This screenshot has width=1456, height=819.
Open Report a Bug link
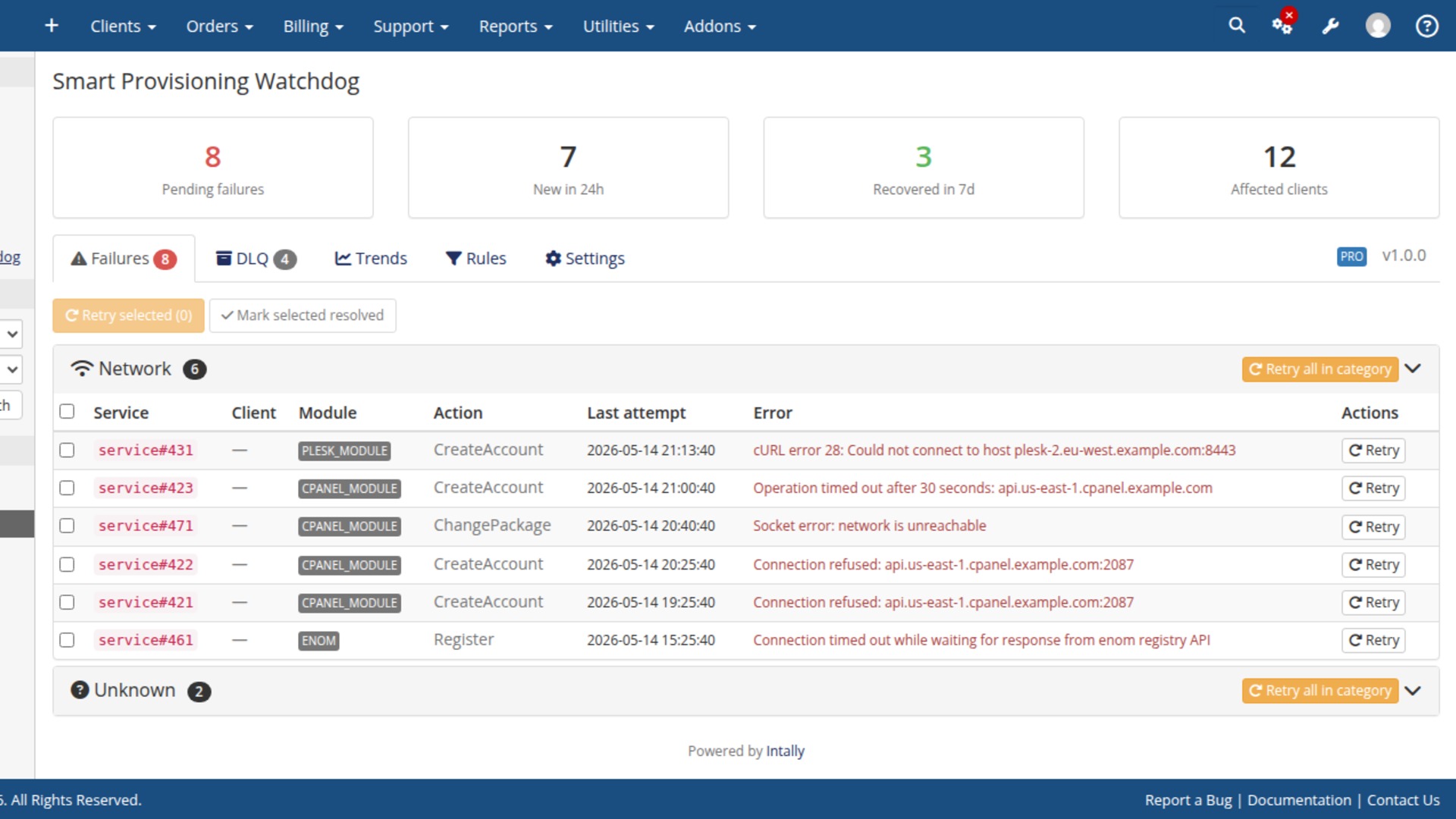tap(1188, 800)
